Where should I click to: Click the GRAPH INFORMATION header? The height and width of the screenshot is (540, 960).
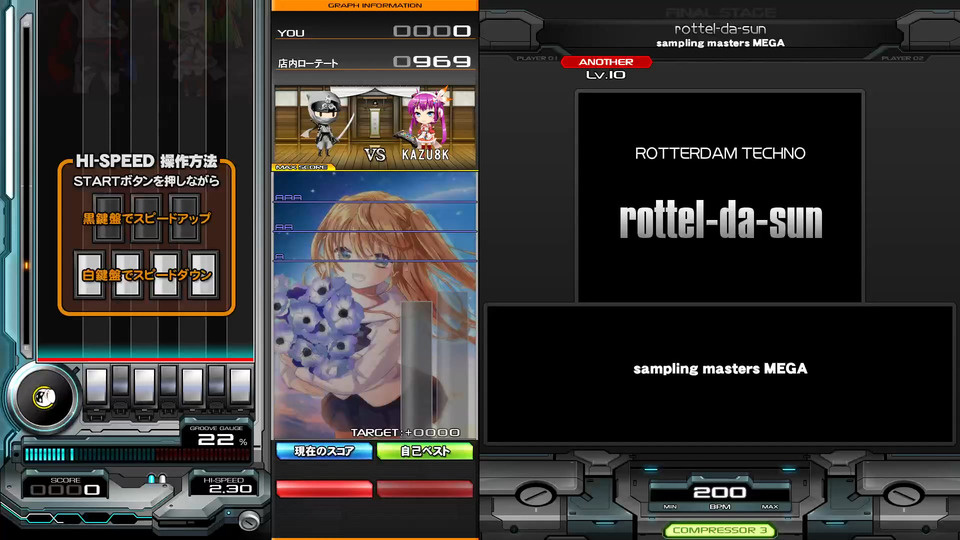pyautogui.click(x=375, y=6)
